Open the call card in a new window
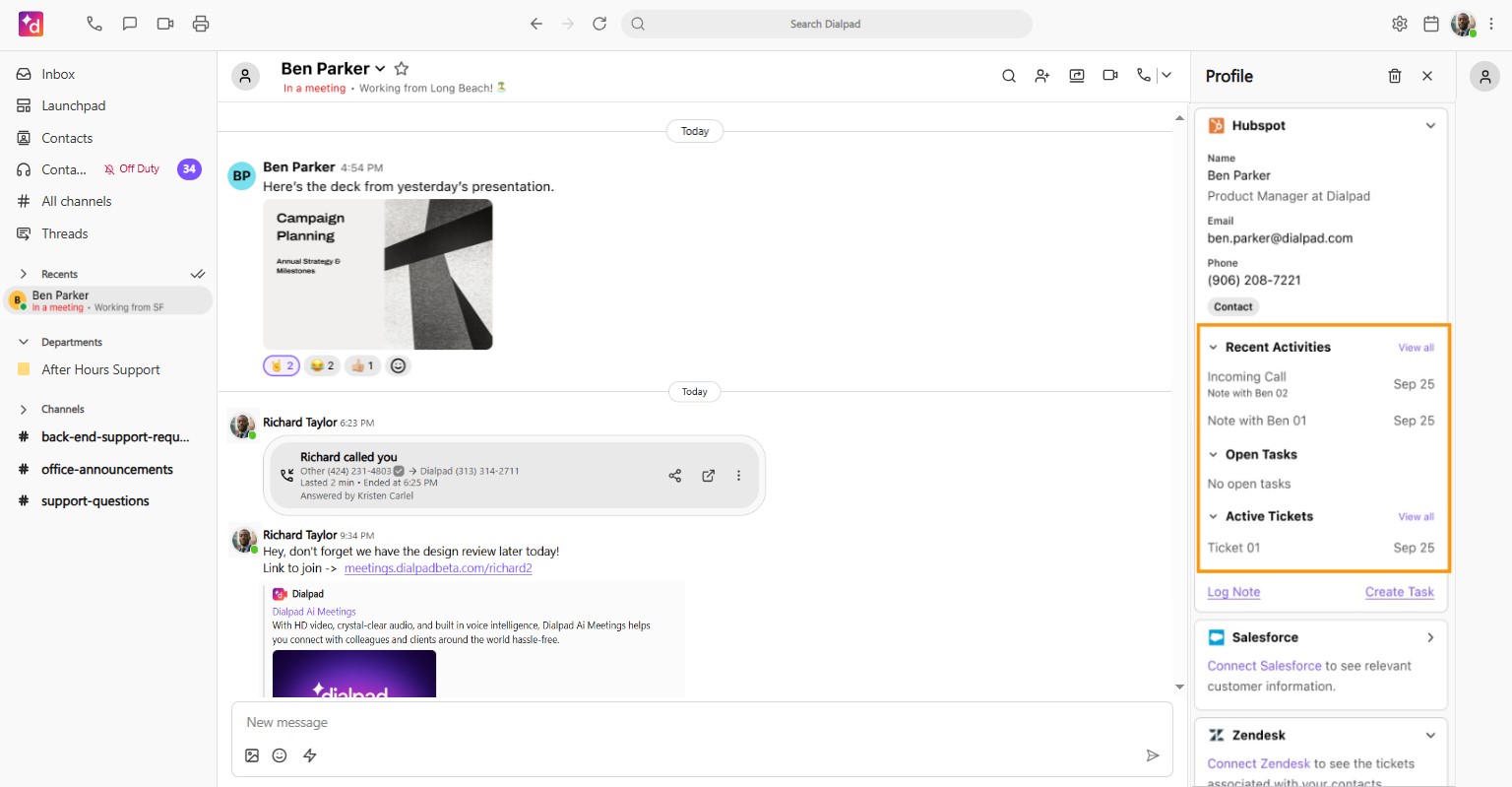Image resolution: width=1512 pixels, height=787 pixels. tap(708, 476)
